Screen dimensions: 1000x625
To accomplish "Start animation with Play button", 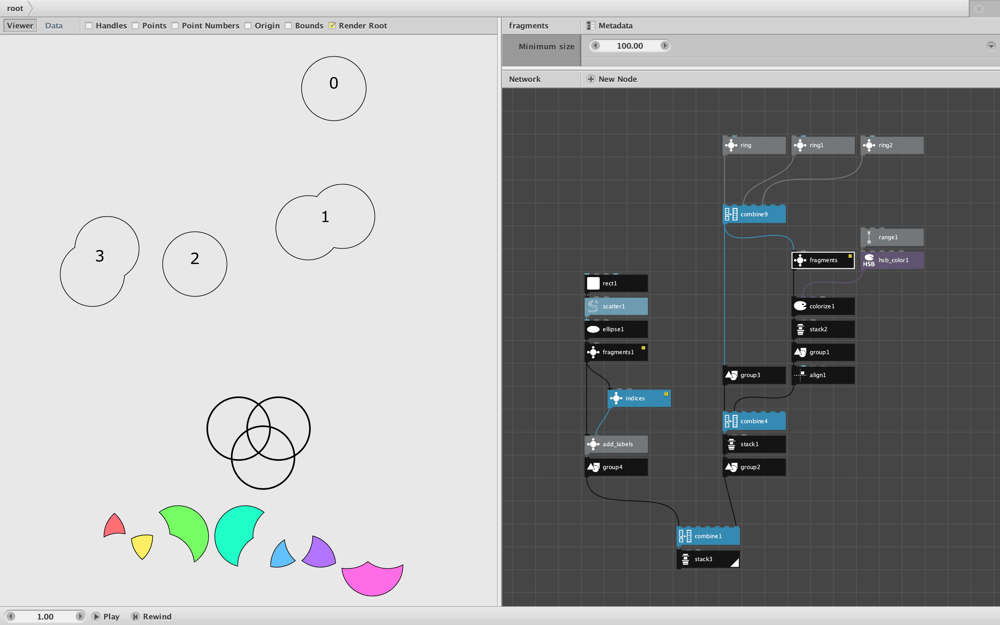I will tap(105, 616).
